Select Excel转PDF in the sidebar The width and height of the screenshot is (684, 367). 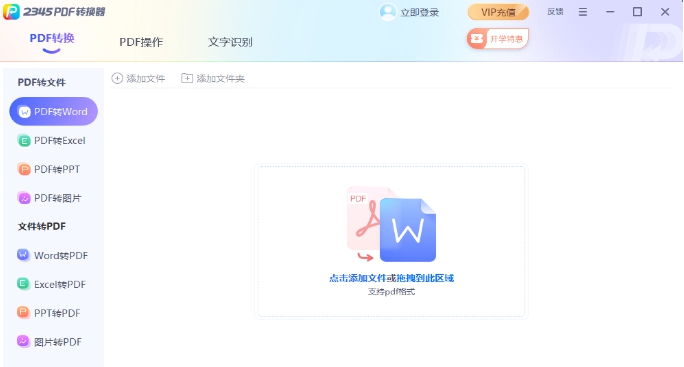point(53,284)
